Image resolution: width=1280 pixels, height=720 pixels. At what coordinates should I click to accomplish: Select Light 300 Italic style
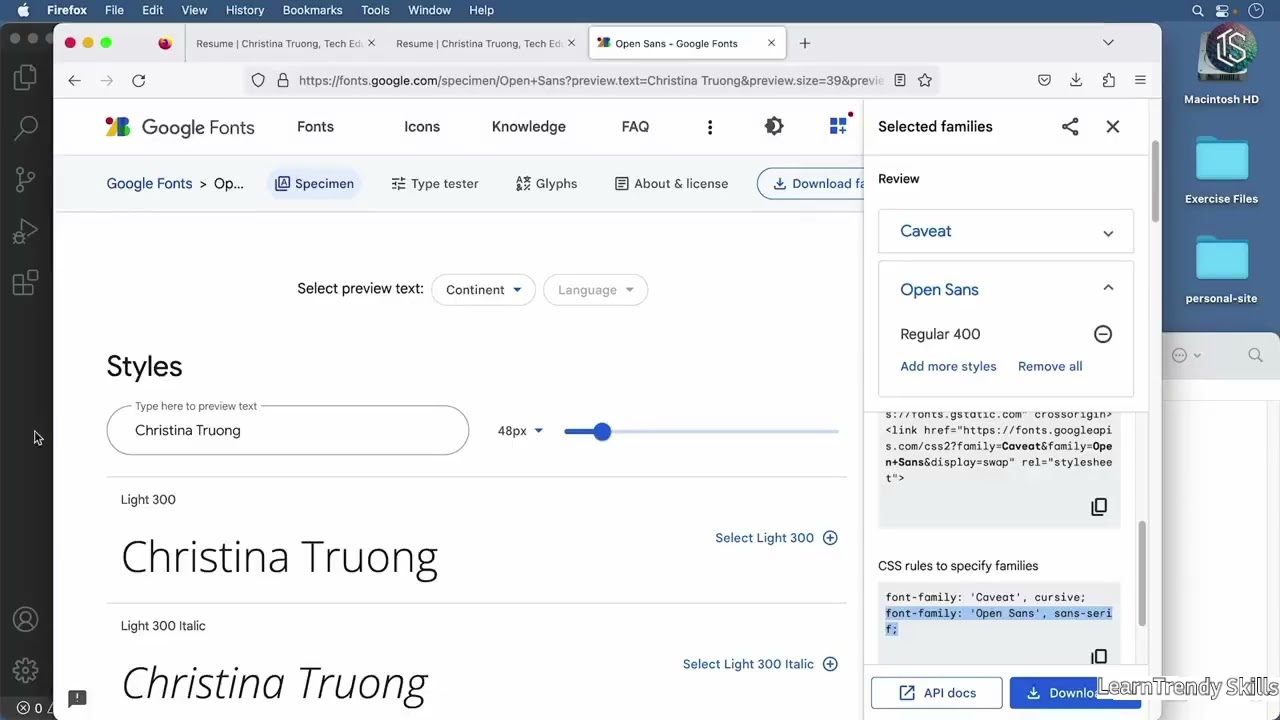pos(760,664)
